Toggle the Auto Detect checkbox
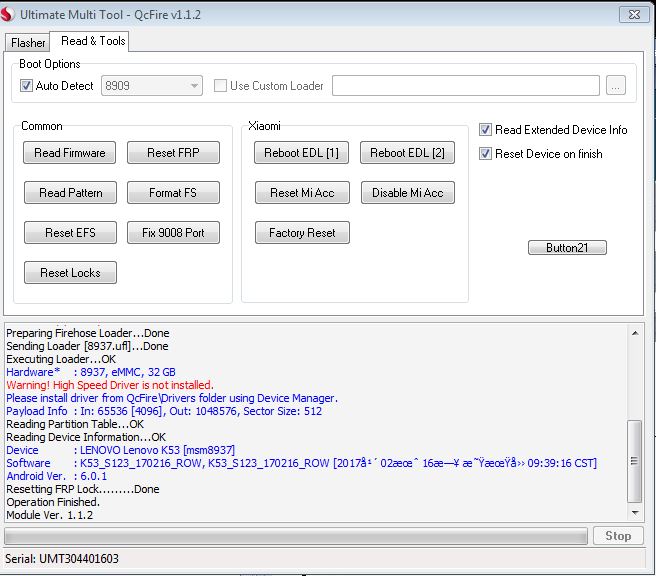656x576 pixels. 26,86
